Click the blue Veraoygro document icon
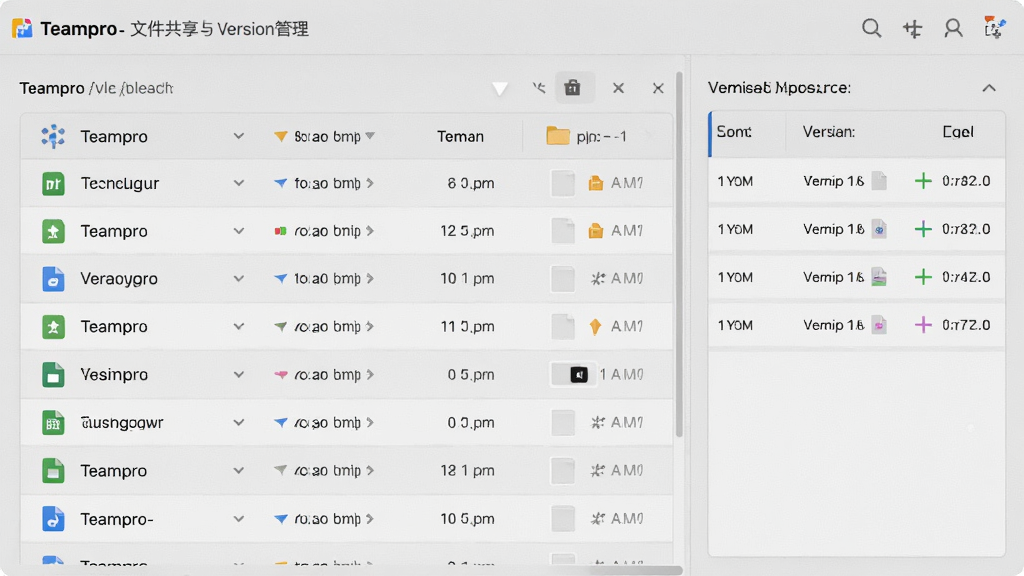 click(53, 279)
